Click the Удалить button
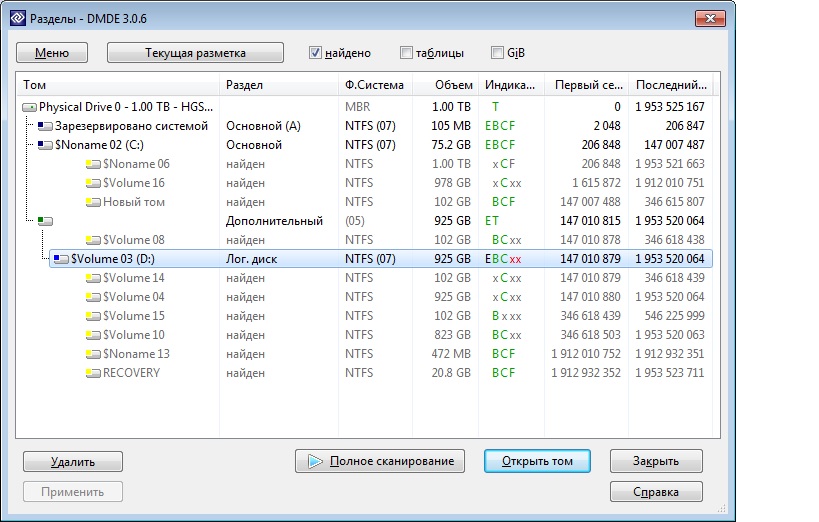 click(x=73, y=462)
